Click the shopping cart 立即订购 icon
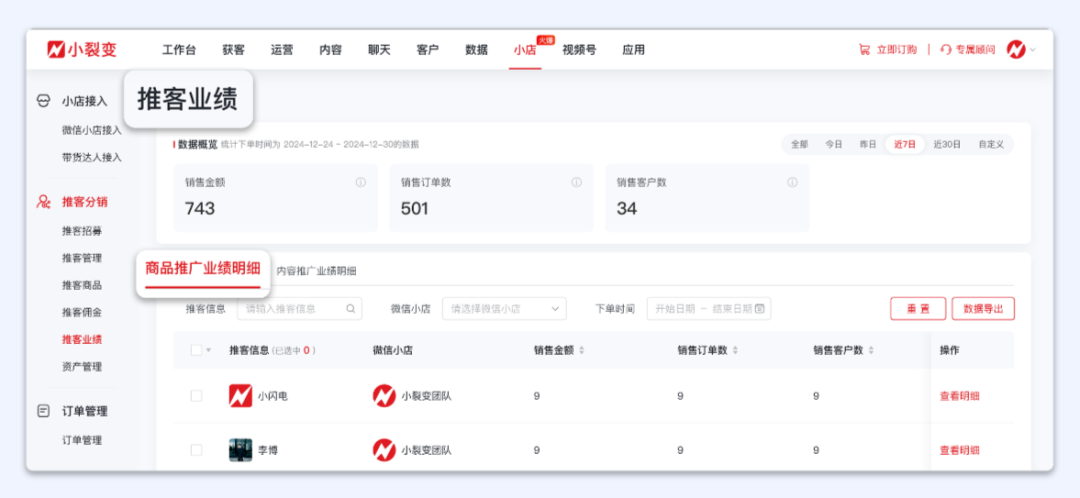 click(864, 49)
